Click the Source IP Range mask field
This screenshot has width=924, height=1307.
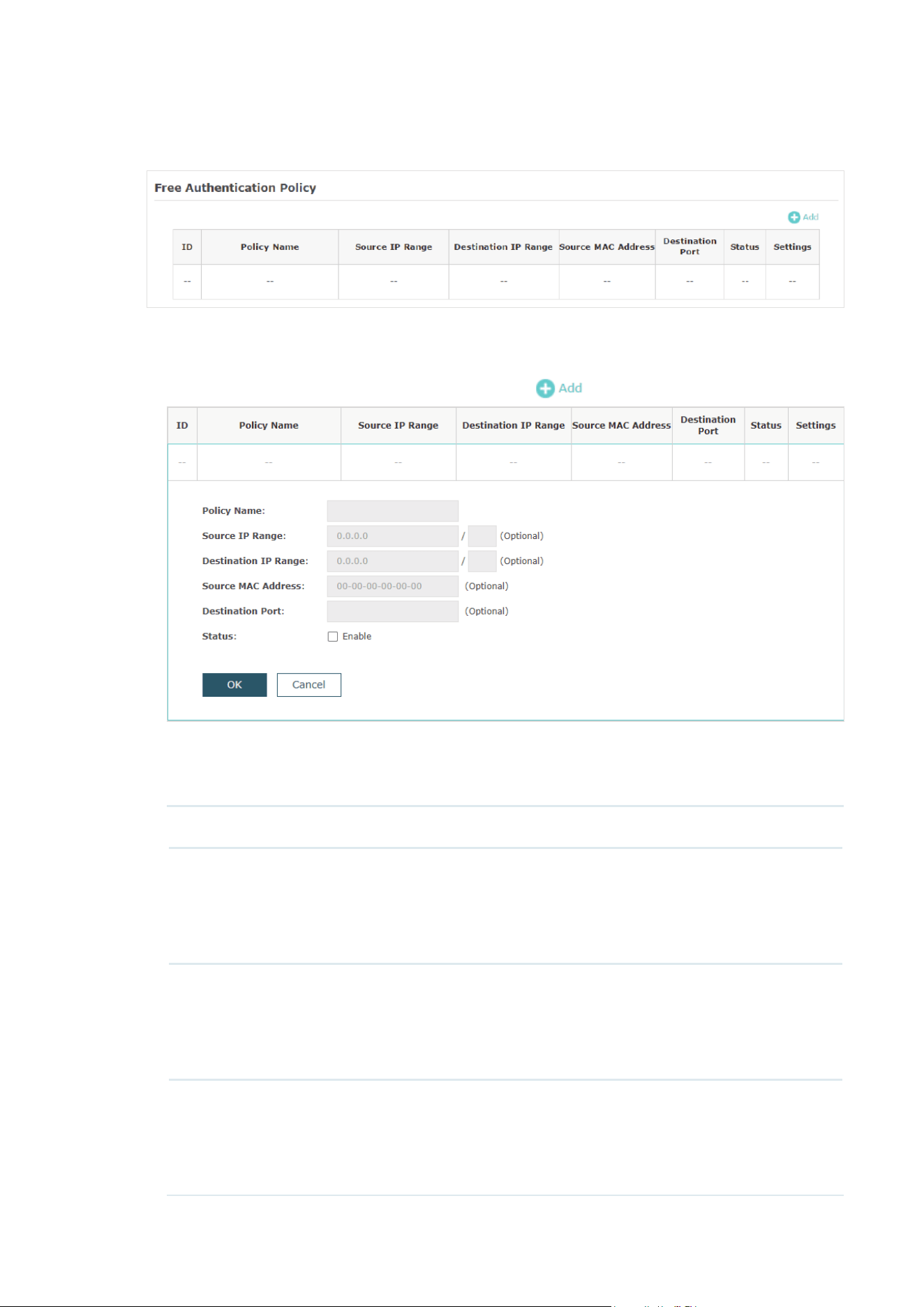[482, 536]
